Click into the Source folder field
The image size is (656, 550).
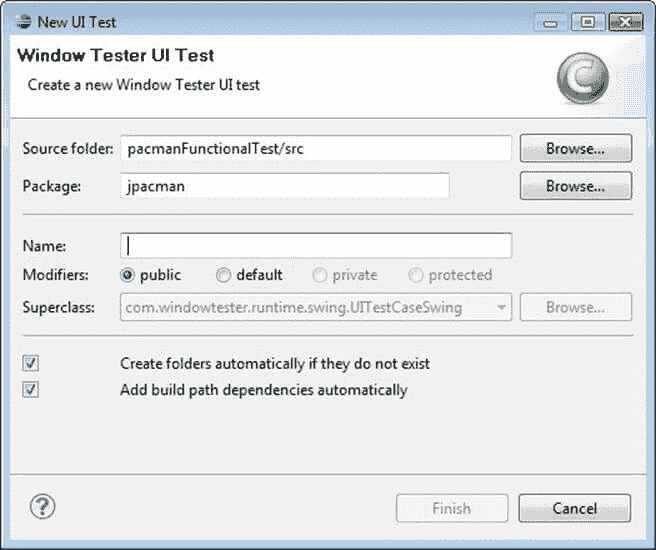tap(316, 148)
